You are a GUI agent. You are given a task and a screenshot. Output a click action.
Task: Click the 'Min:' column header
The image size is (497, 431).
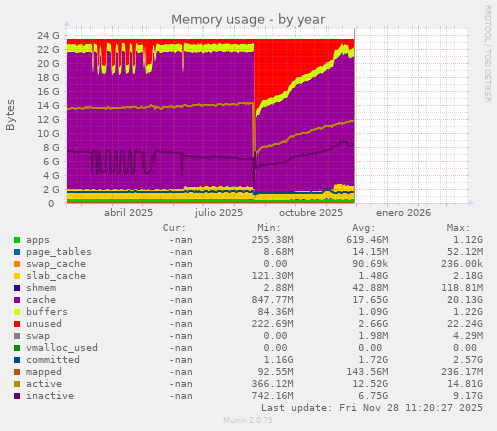coord(269,228)
